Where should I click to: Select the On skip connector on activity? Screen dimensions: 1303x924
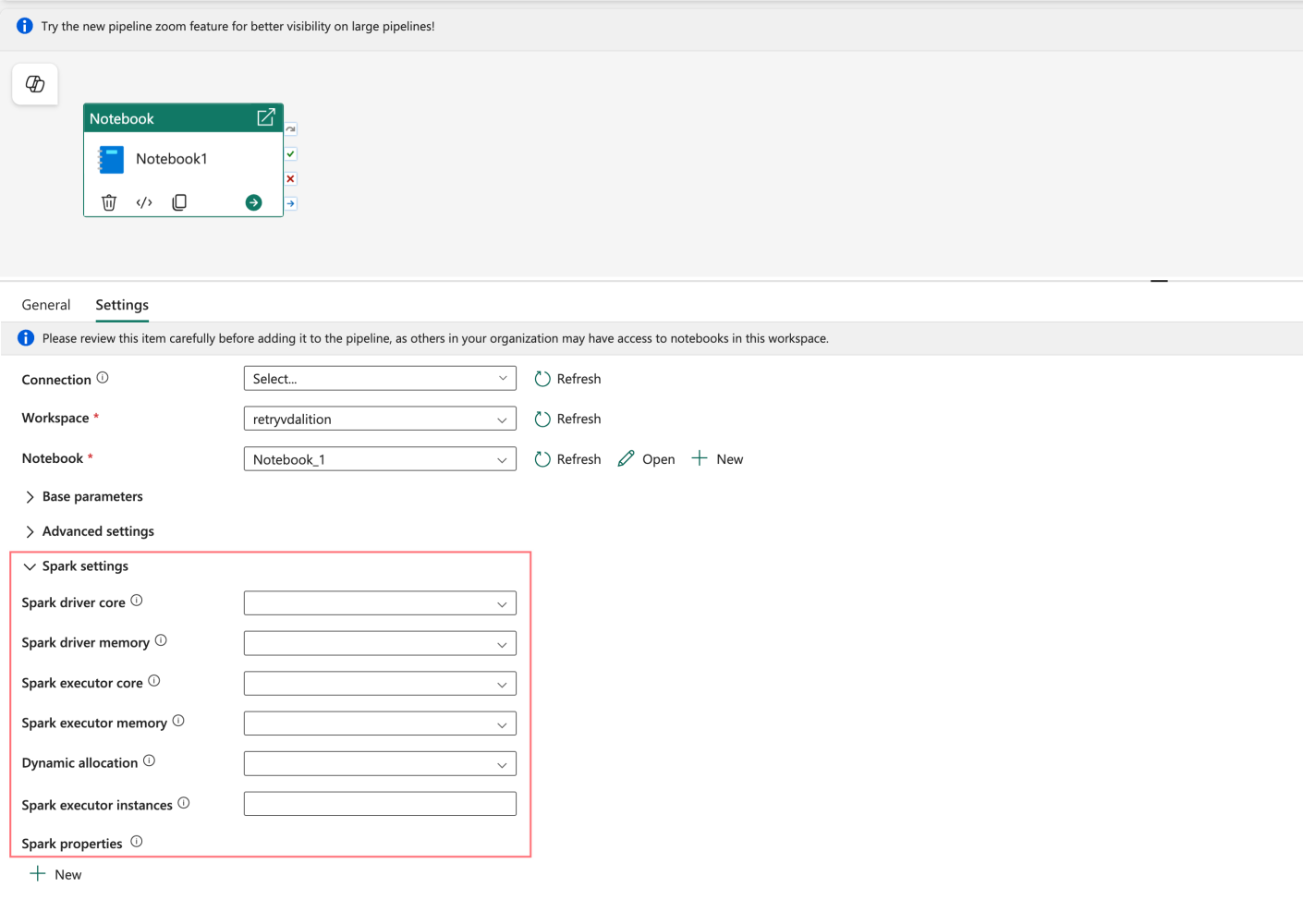[291, 129]
